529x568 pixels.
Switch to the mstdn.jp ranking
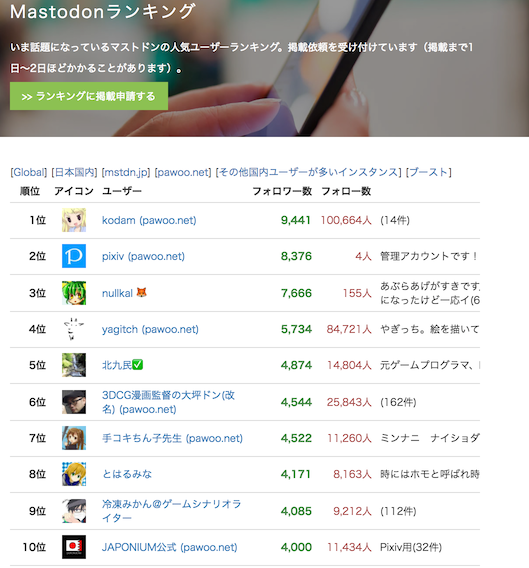click(126, 172)
